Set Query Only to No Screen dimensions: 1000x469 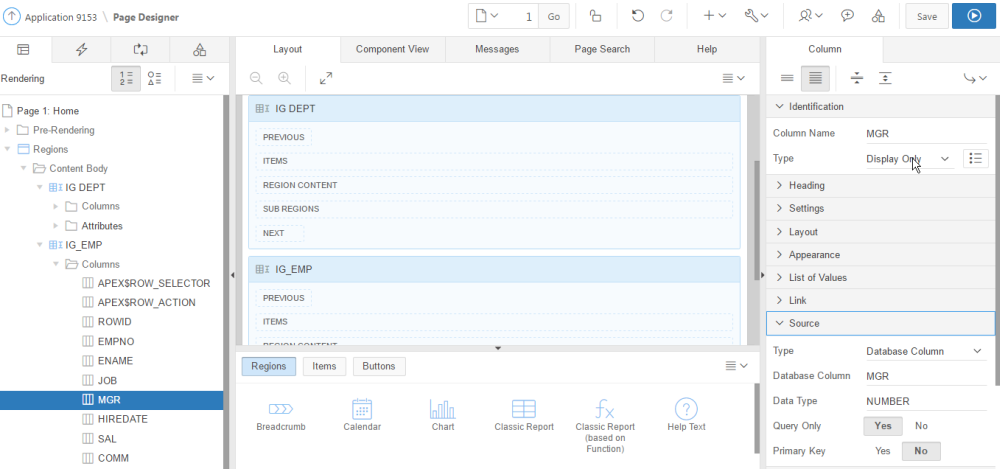click(922, 426)
